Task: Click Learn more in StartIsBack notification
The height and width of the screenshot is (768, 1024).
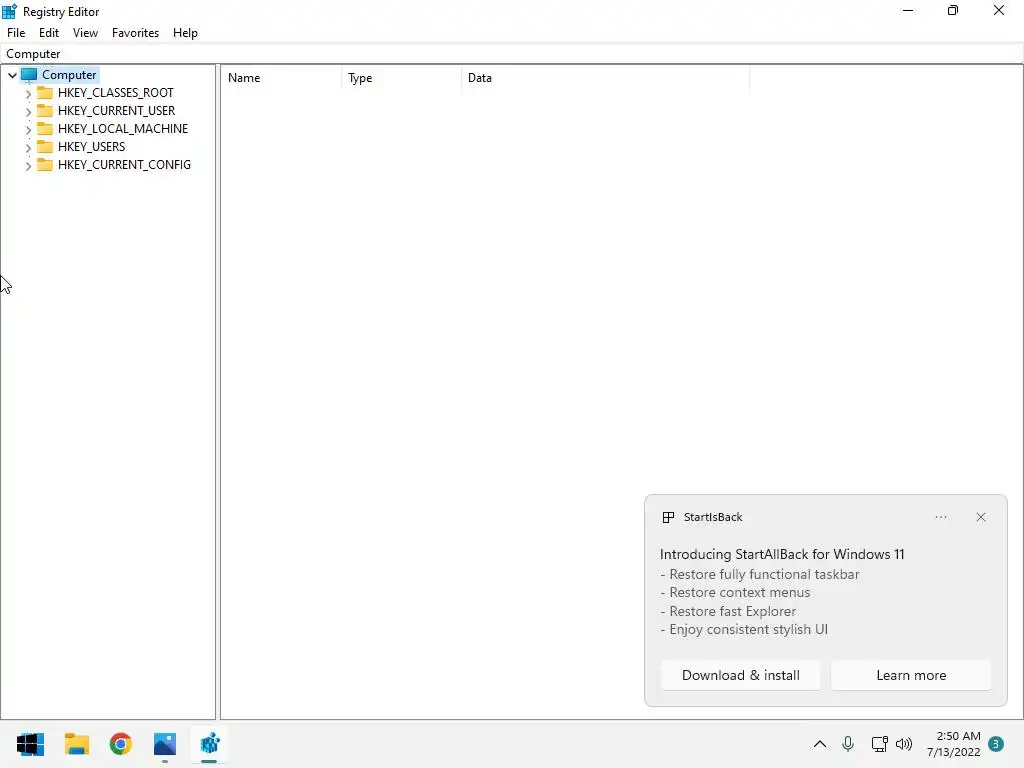Action: point(911,675)
